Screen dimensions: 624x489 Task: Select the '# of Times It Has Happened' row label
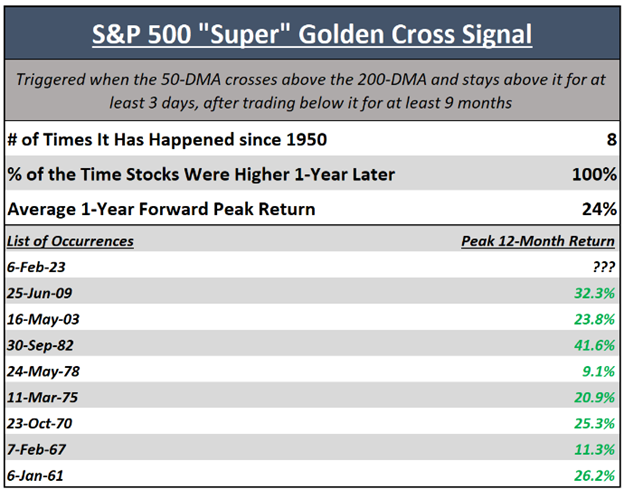click(x=167, y=140)
